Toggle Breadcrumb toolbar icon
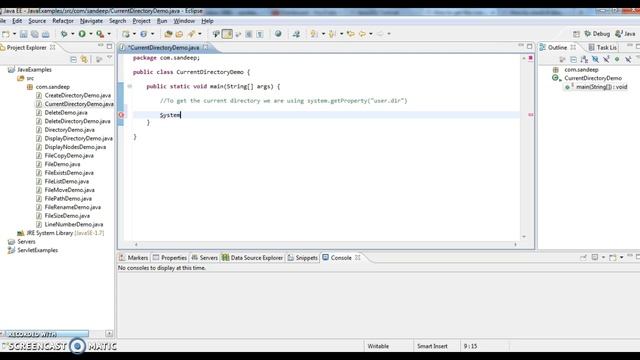 [216, 34]
